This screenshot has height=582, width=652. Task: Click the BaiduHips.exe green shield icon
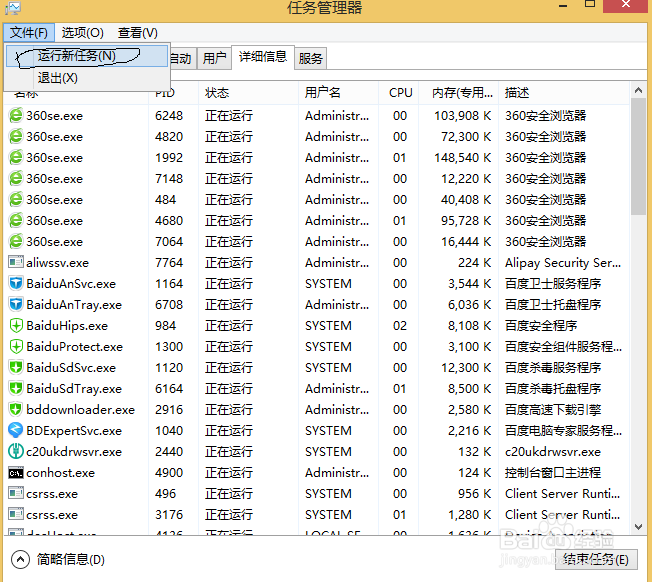[x=16, y=325]
